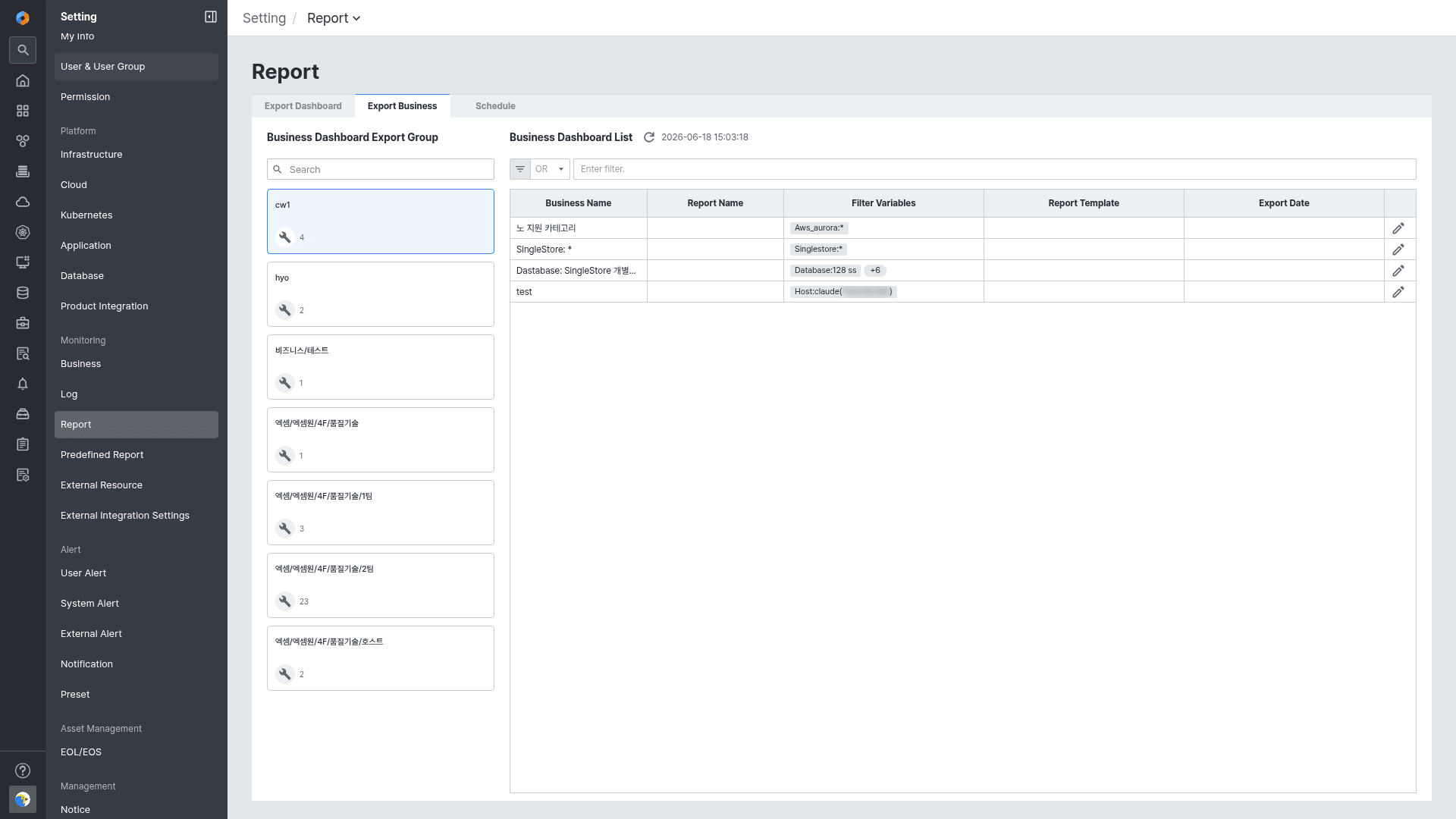
Task: Open the server stack icon
Action: click(x=23, y=171)
